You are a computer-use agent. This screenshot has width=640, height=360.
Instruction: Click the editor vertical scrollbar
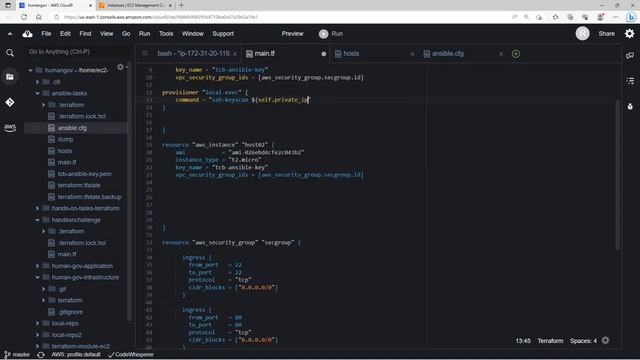618,175
